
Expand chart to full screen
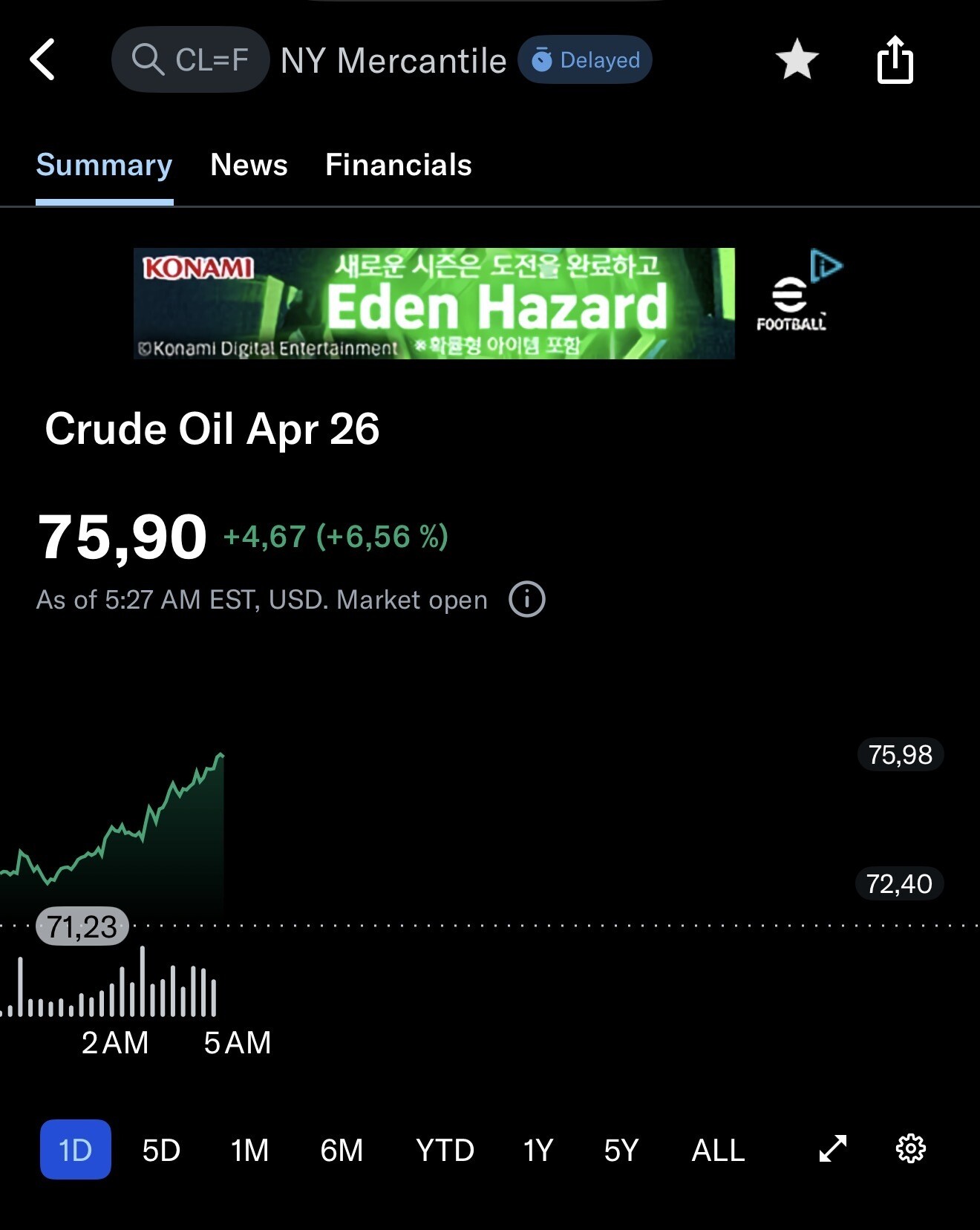[x=833, y=1149]
